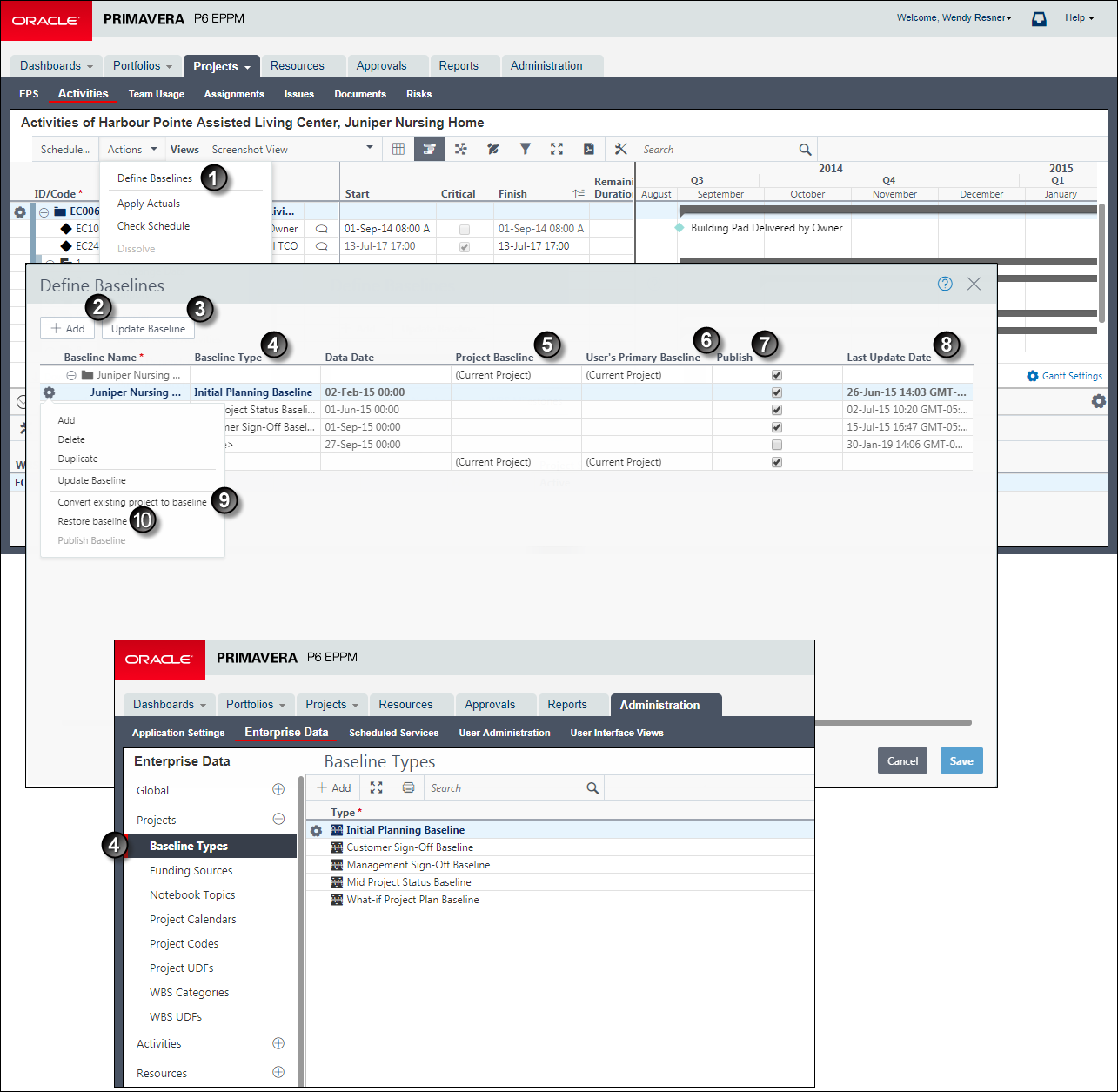Click horizontal scrollbar in Define Baselines dialog
1118x1092 pixels.
tap(893, 722)
